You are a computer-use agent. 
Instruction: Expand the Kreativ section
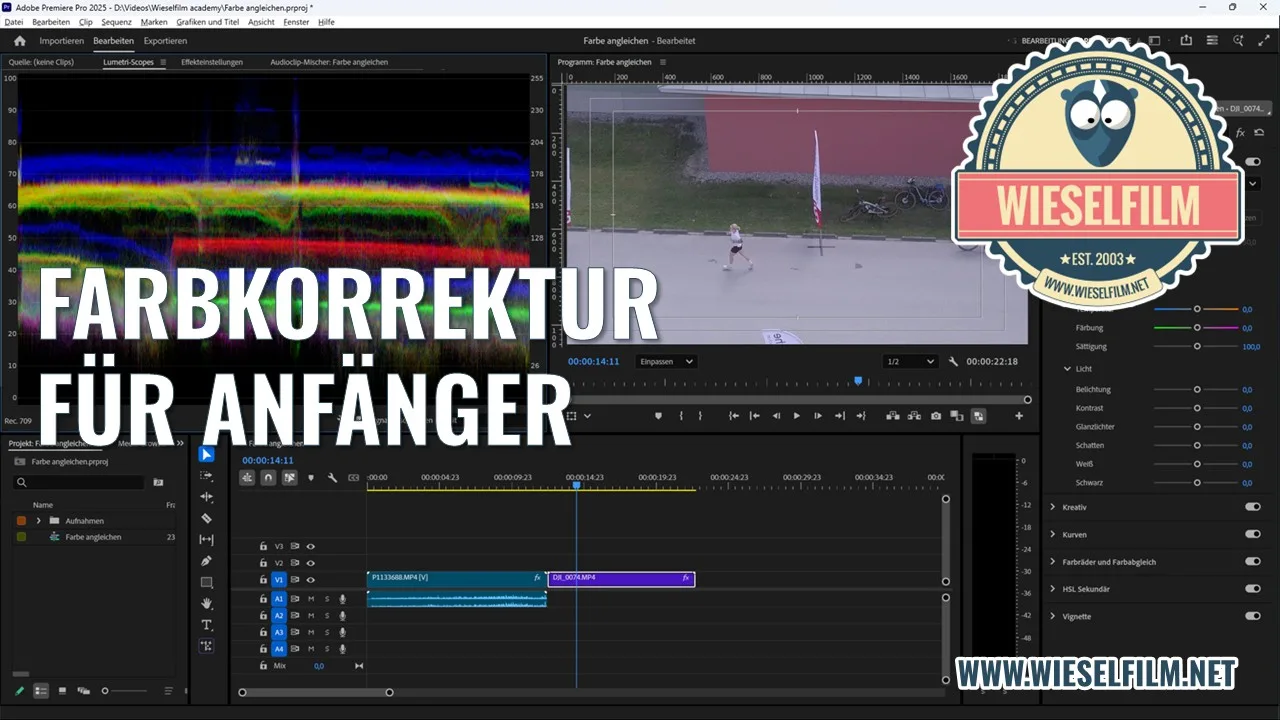click(1053, 507)
